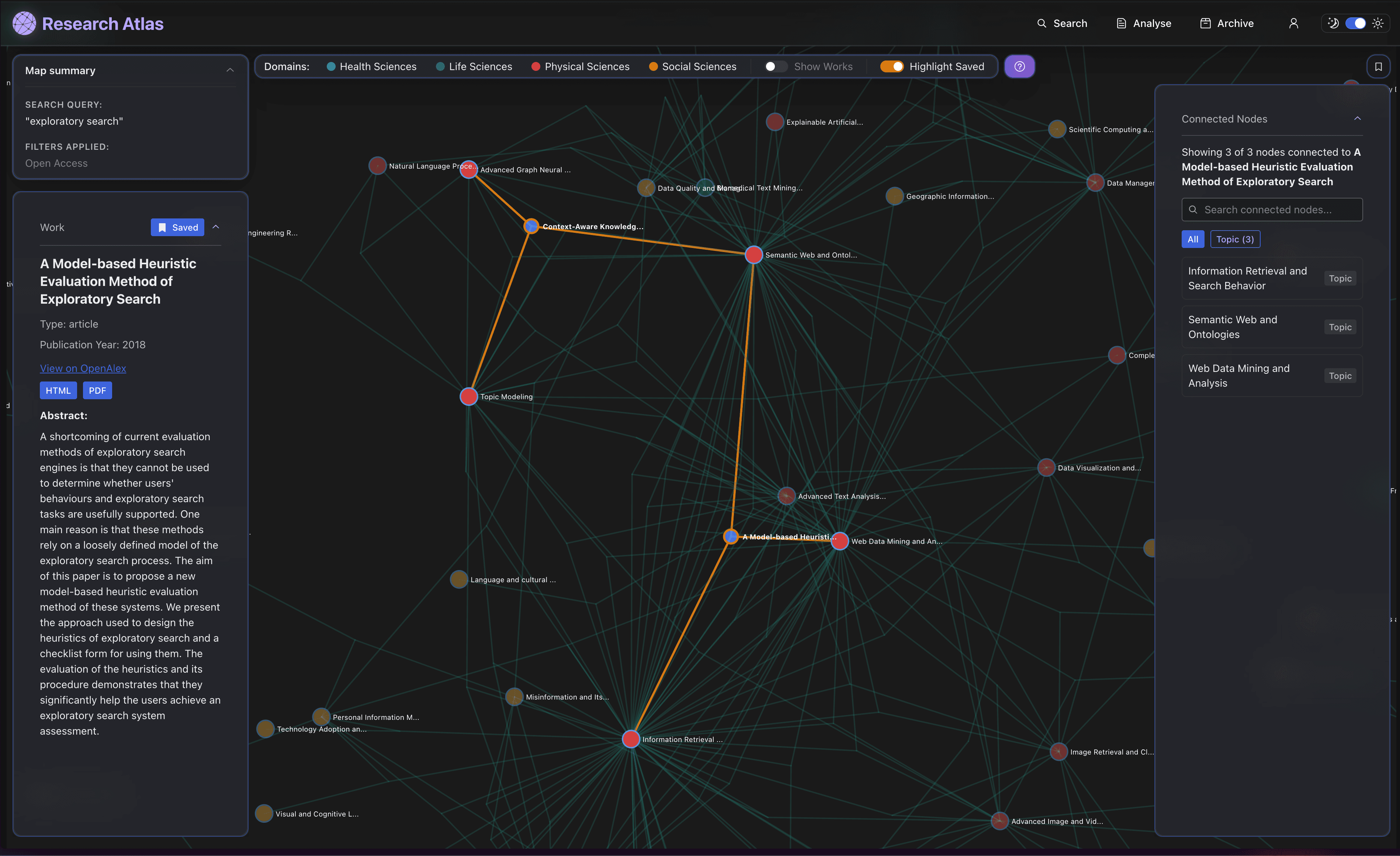Open the Search feature
Viewport: 1400px width, 856px height.
tap(1062, 23)
